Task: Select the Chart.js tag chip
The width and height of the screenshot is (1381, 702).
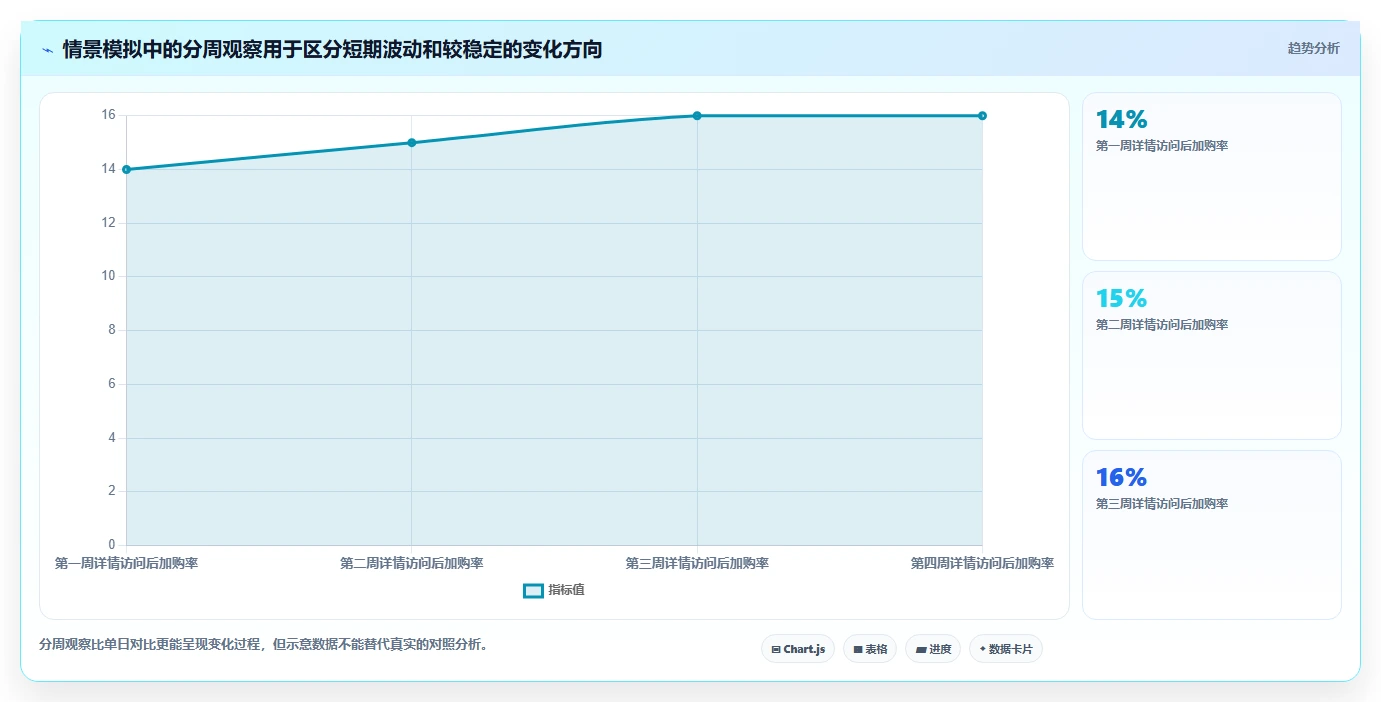Action: pyautogui.click(x=798, y=649)
